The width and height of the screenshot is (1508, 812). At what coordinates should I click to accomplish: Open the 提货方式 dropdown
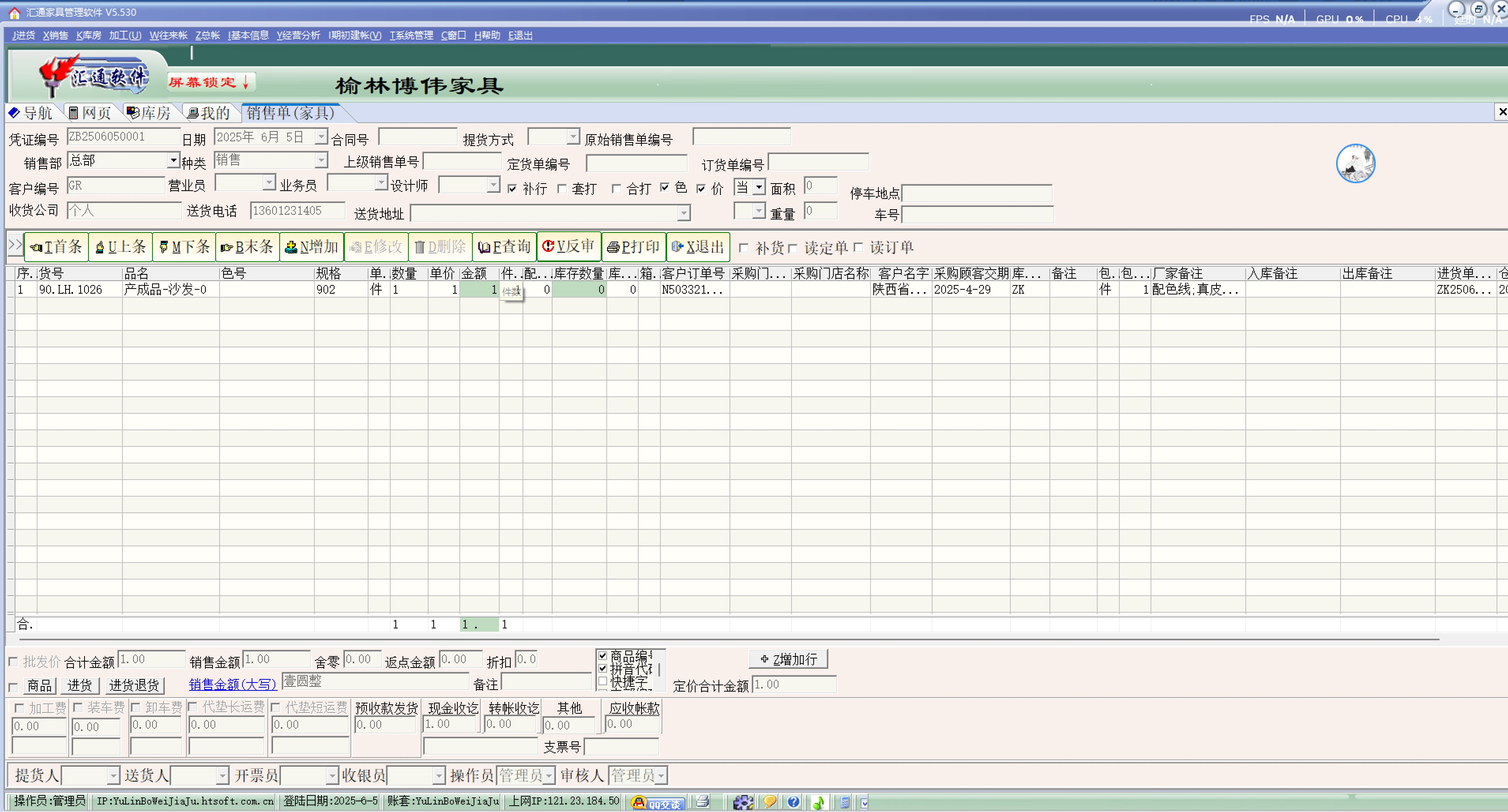[x=573, y=137]
